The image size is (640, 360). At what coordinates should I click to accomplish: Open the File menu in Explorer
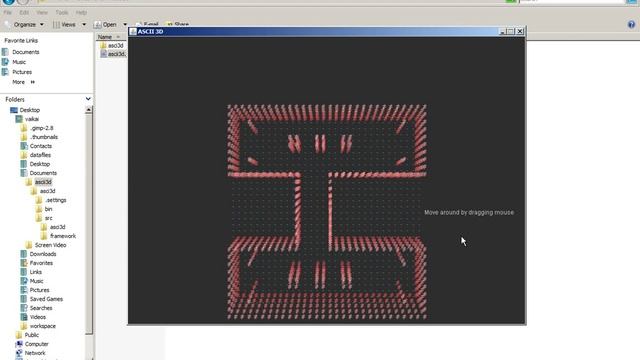(x=7, y=13)
